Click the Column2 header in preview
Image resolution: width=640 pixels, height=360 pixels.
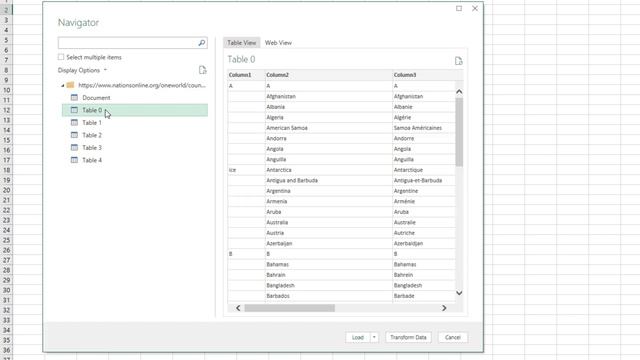(x=329, y=75)
